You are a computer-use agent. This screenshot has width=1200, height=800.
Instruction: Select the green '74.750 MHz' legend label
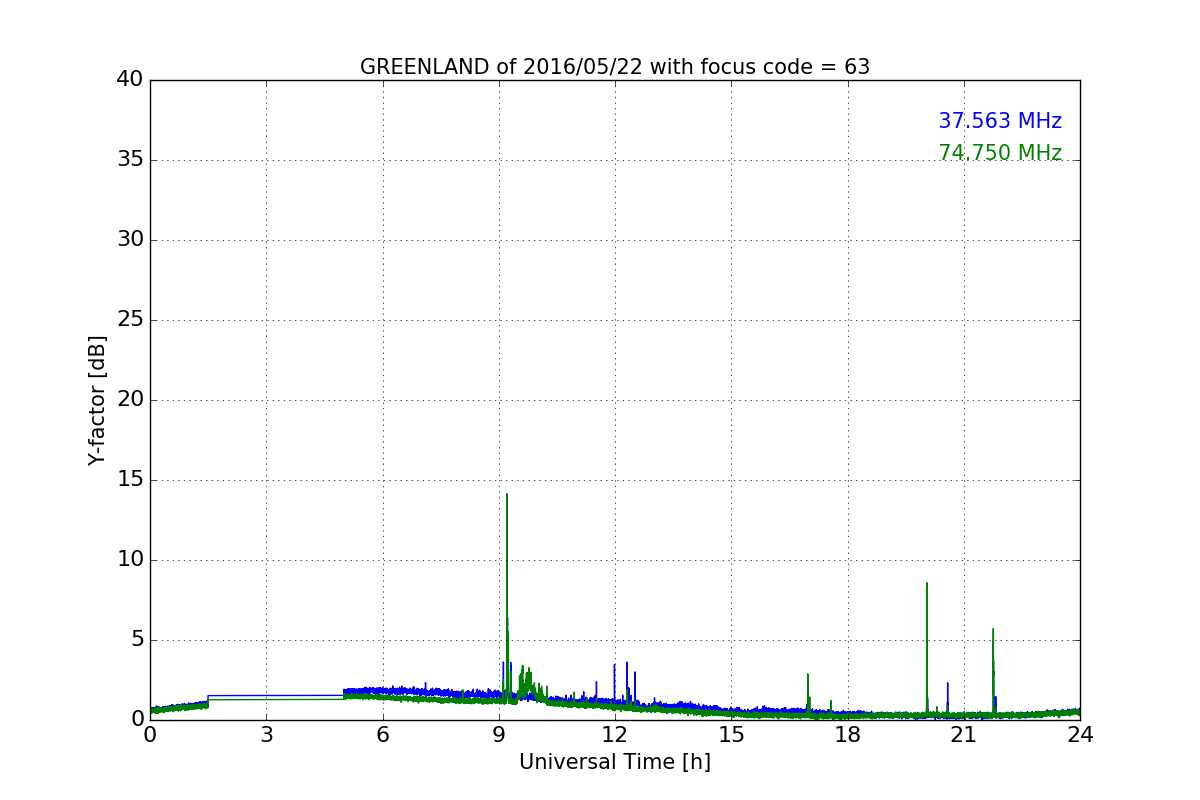pos(1000,153)
